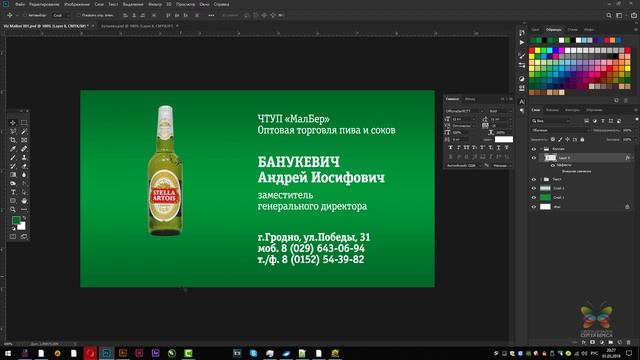Select the Слой 1 layer thumbnail
The width and height of the screenshot is (640, 360).
click(545, 198)
